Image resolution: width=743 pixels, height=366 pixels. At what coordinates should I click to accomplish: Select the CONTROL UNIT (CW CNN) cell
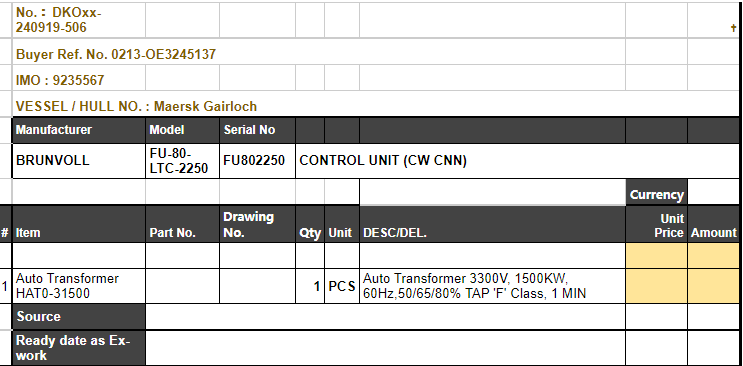pyautogui.click(x=517, y=161)
